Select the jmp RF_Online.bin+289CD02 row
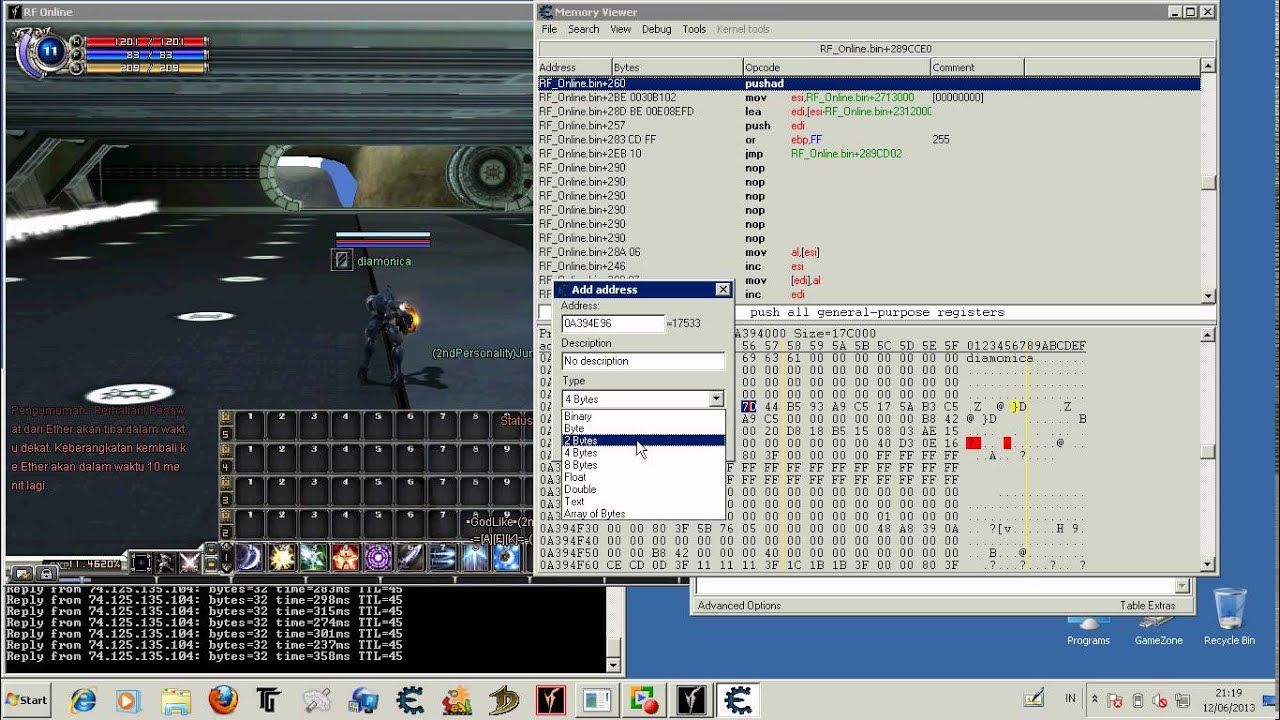The width and height of the screenshot is (1280, 720). [x=869, y=154]
